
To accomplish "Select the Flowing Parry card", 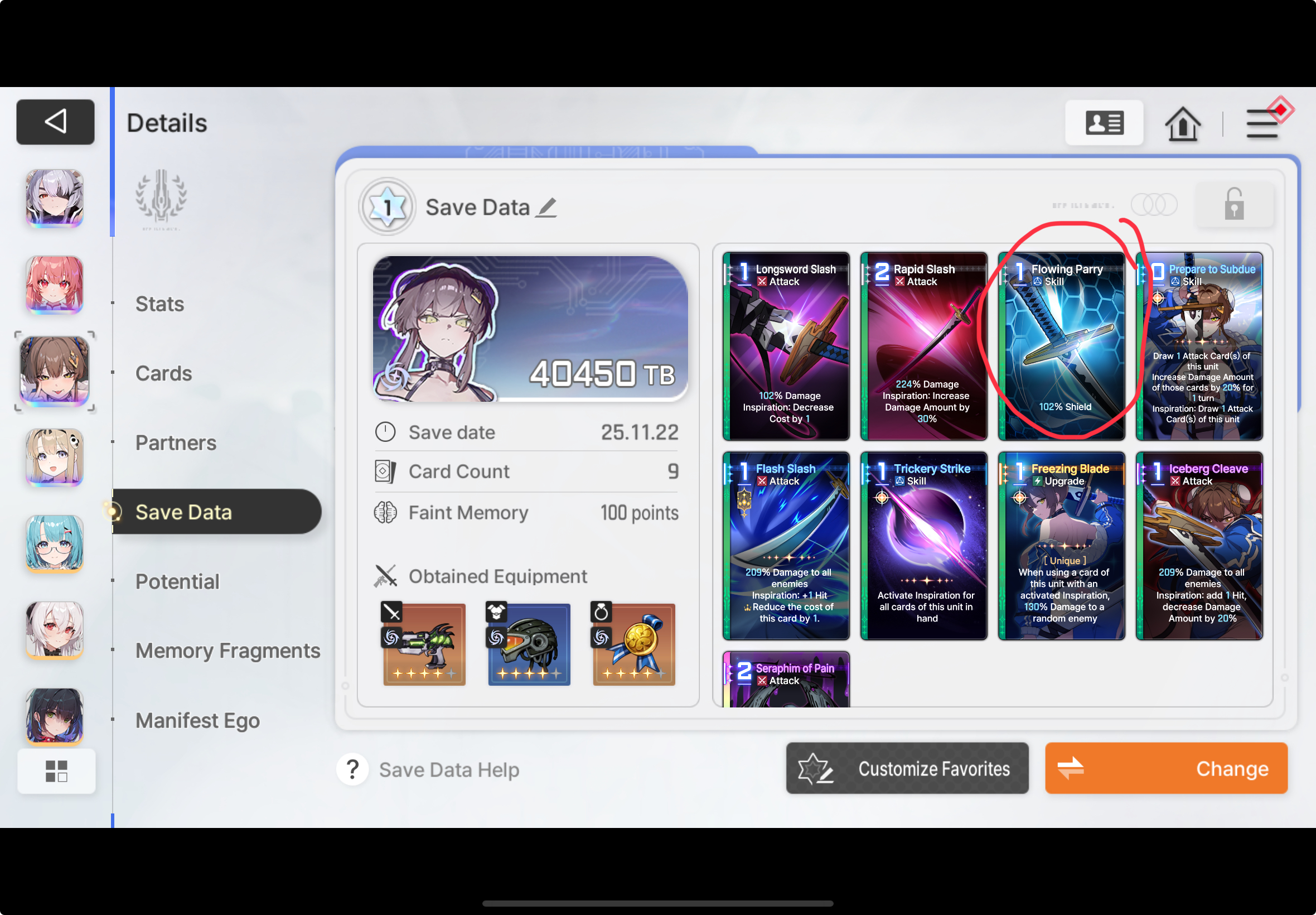I will [1061, 346].
